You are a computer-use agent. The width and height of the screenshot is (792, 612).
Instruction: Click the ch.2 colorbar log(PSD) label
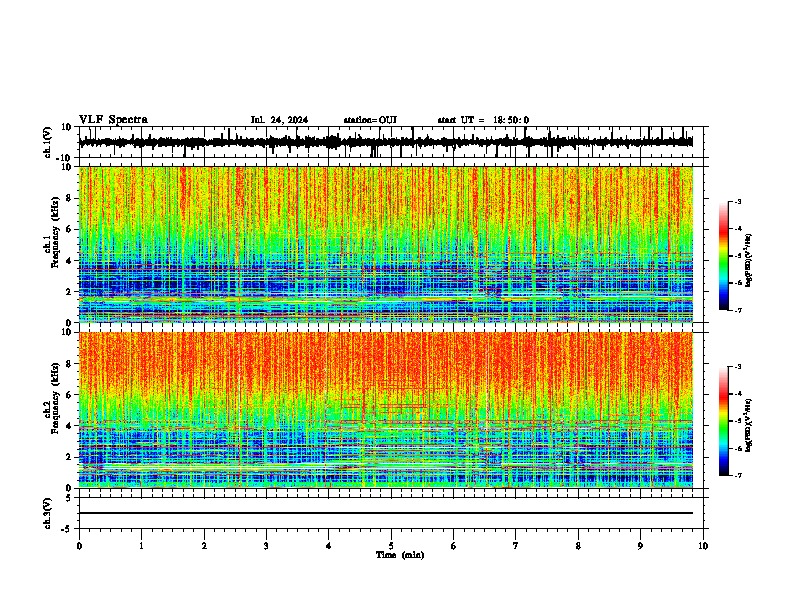click(x=749, y=425)
